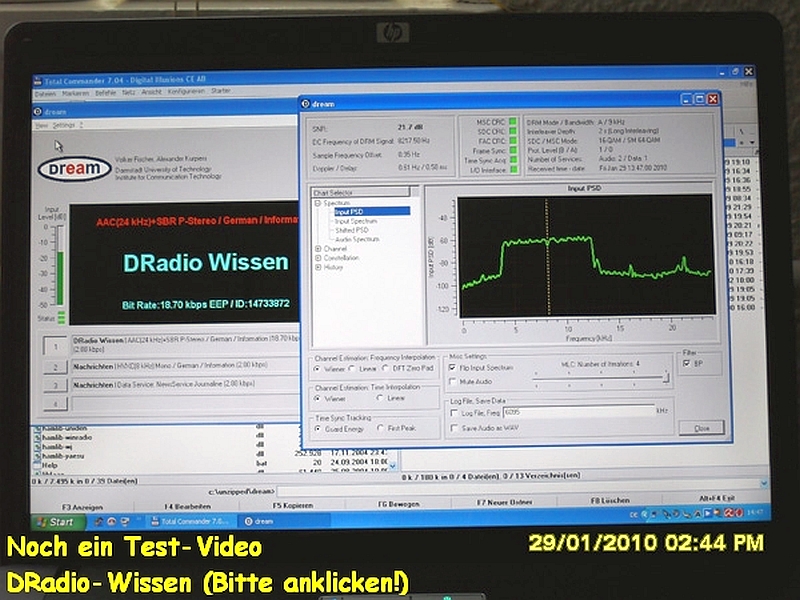This screenshot has width=800, height=600.
Task: Choose DFT Zero Pad frequency interpolation
Action: 385,368
